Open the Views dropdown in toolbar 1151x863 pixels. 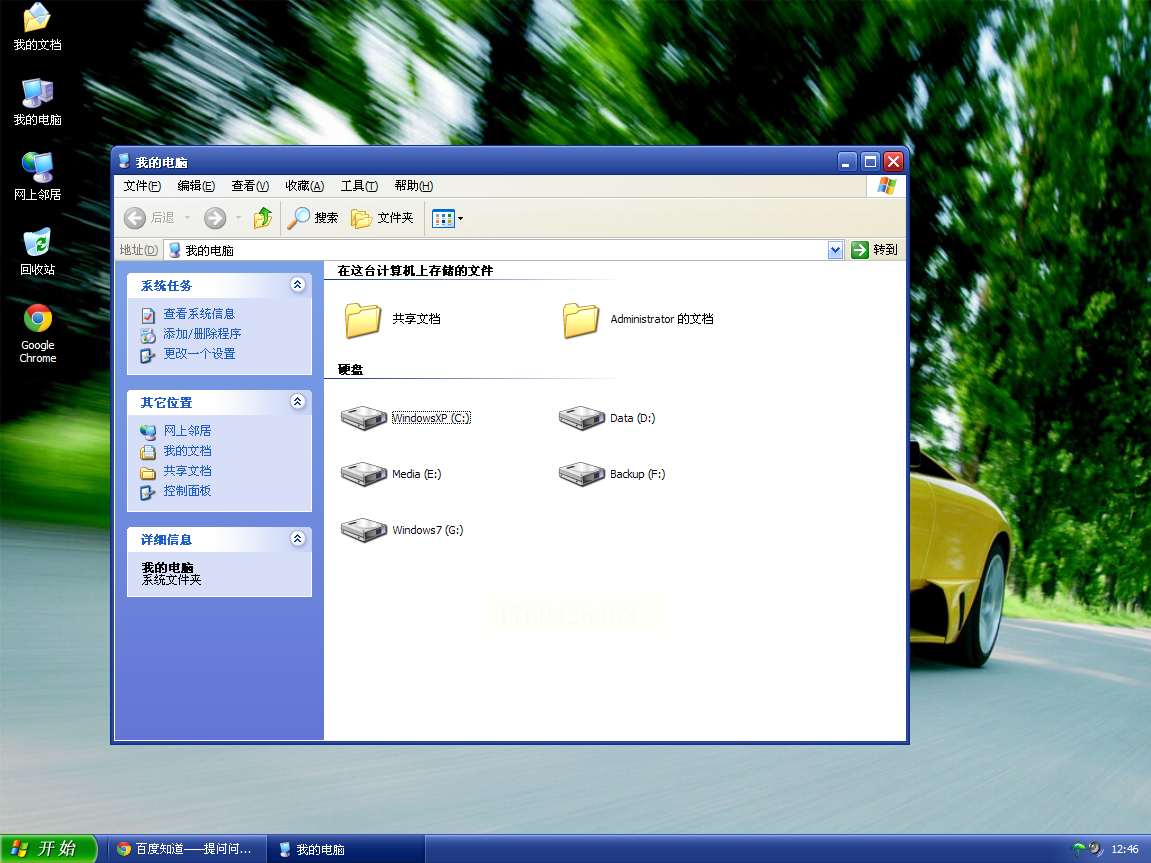[x=447, y=218]
